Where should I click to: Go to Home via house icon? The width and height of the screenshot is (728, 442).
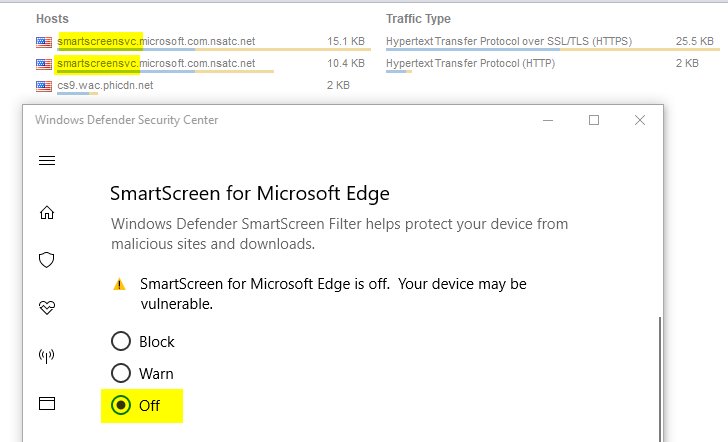coord(46,212)
